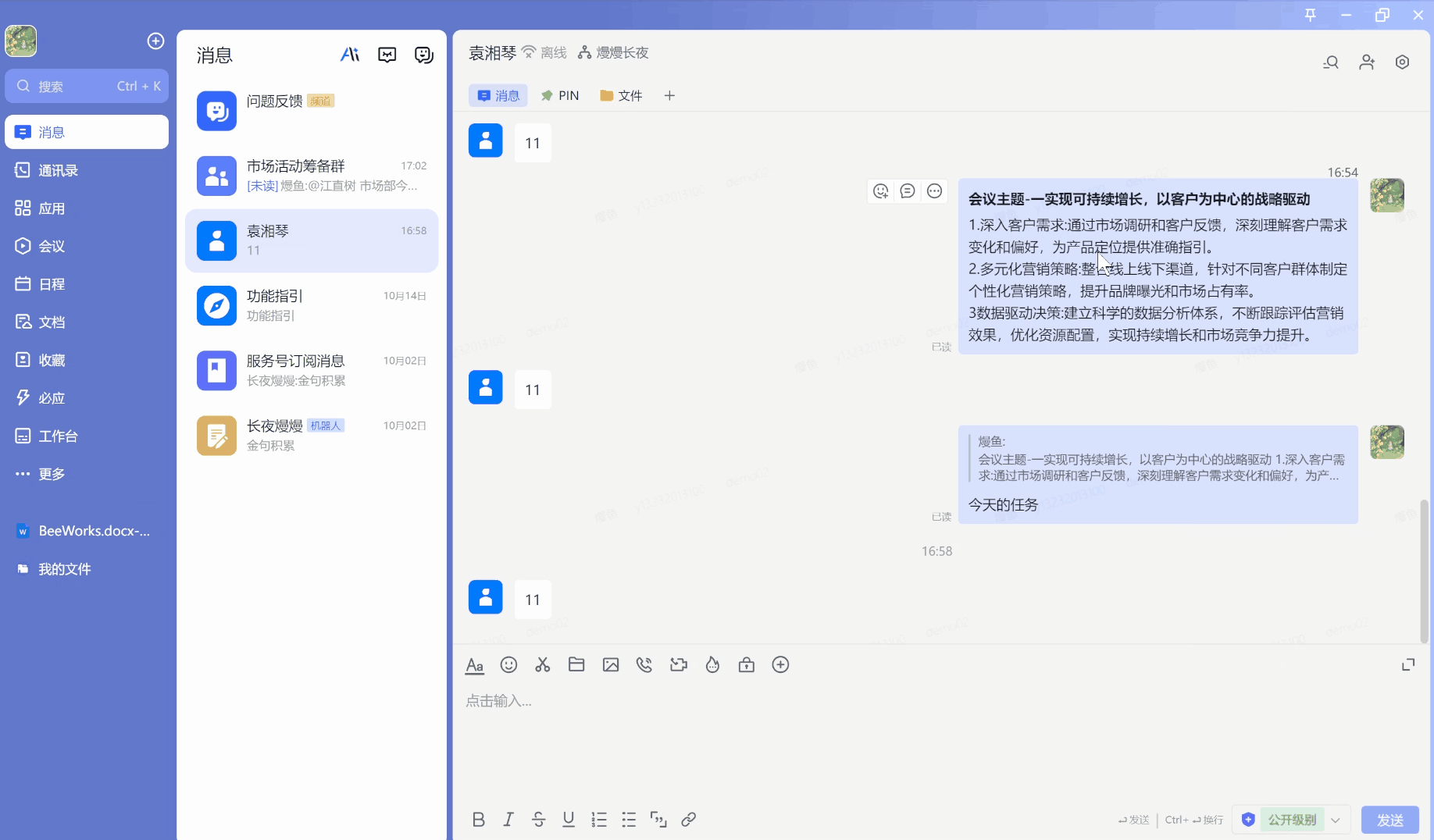Click the 发送 send button
The image size is (1434, 840).
(x=1390, y=820)
